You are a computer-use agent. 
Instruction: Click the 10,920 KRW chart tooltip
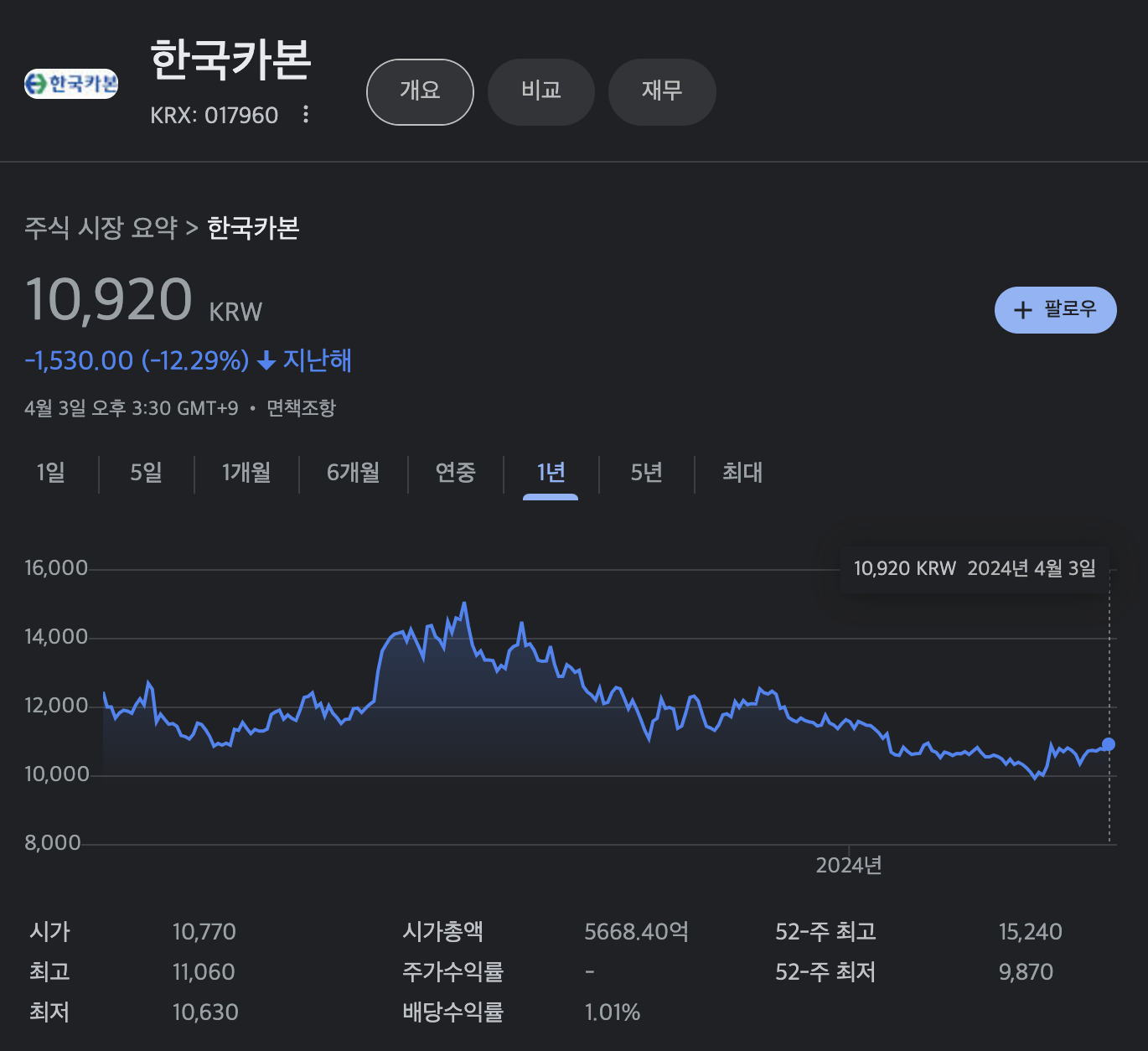tap(975, 568)
